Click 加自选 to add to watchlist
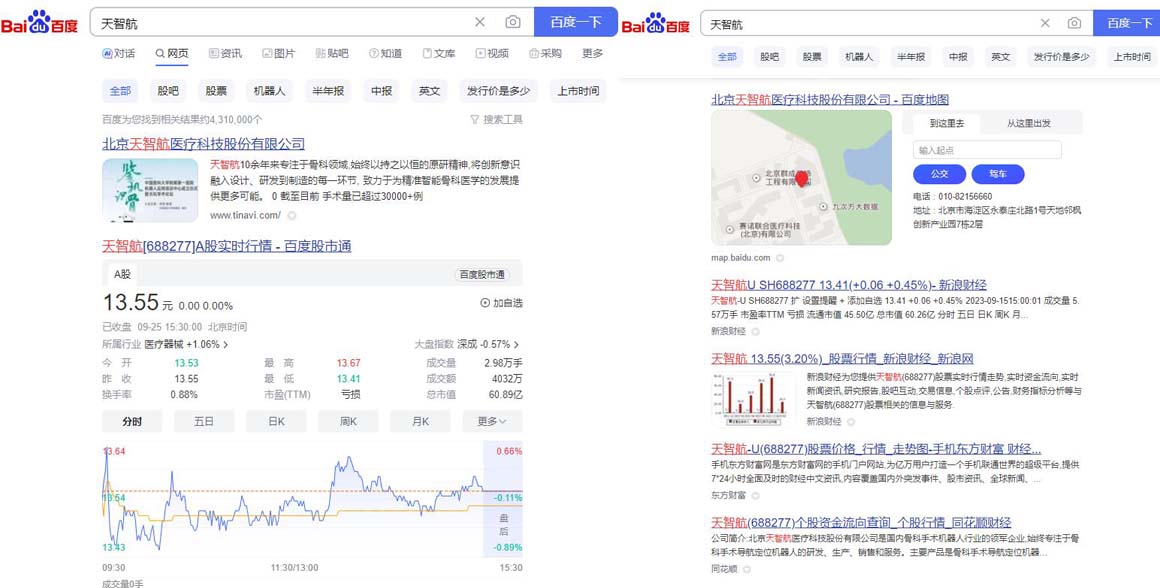The height and width of the screenshot is (588, 1160). tap(502, 303)
